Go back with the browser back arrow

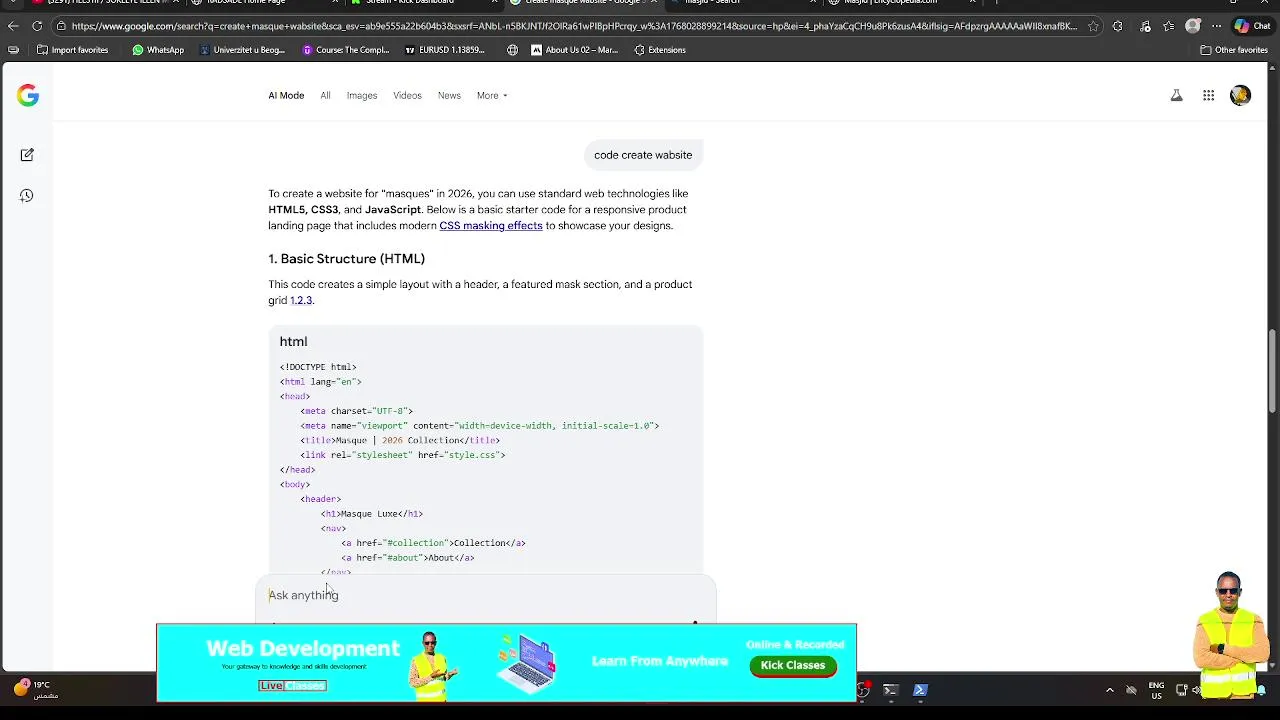[x=13, y=26]
